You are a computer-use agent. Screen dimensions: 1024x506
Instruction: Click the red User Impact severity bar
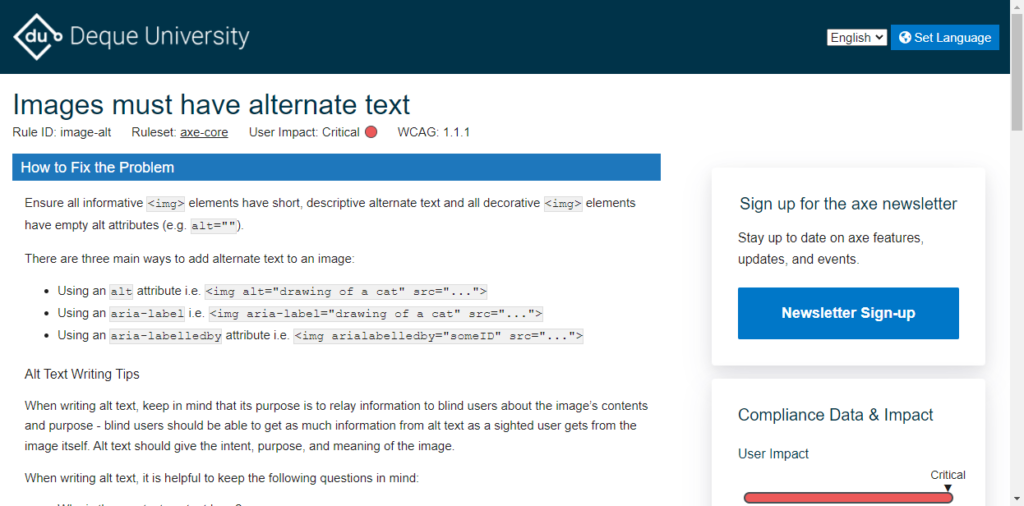[848, 498]
